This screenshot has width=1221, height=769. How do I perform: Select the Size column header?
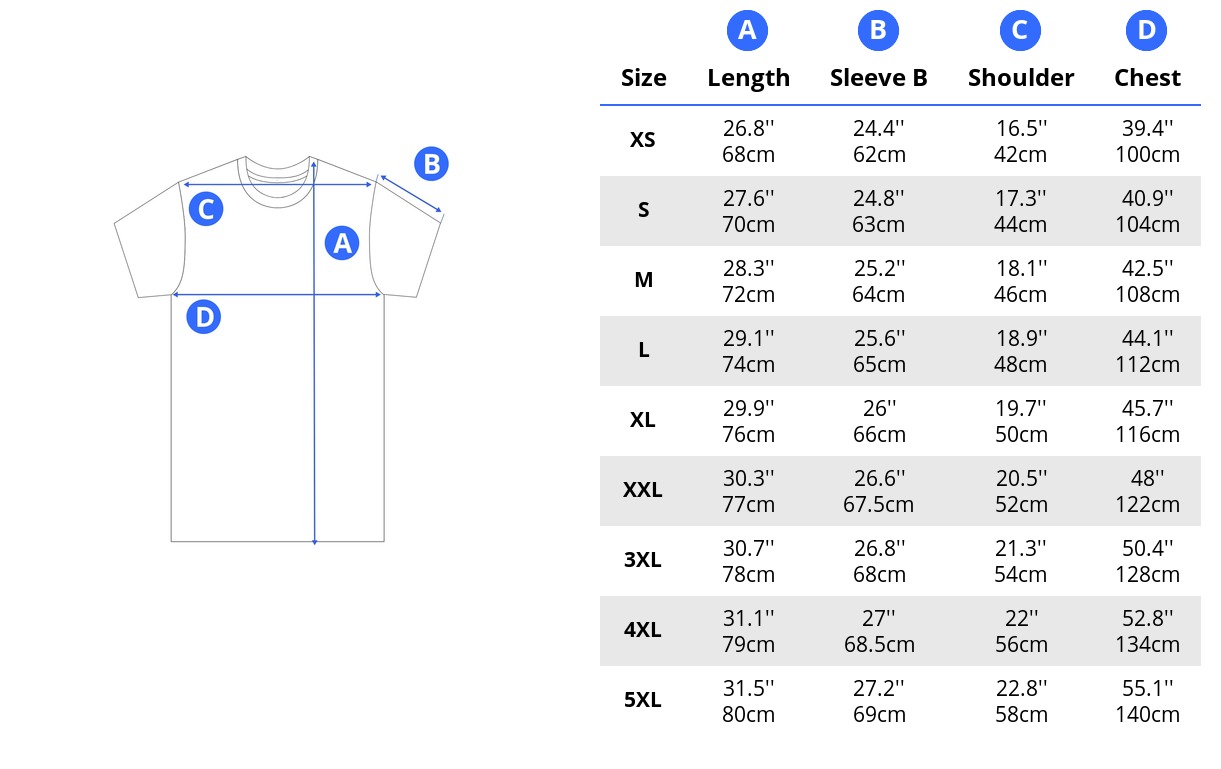click(643, 78)
